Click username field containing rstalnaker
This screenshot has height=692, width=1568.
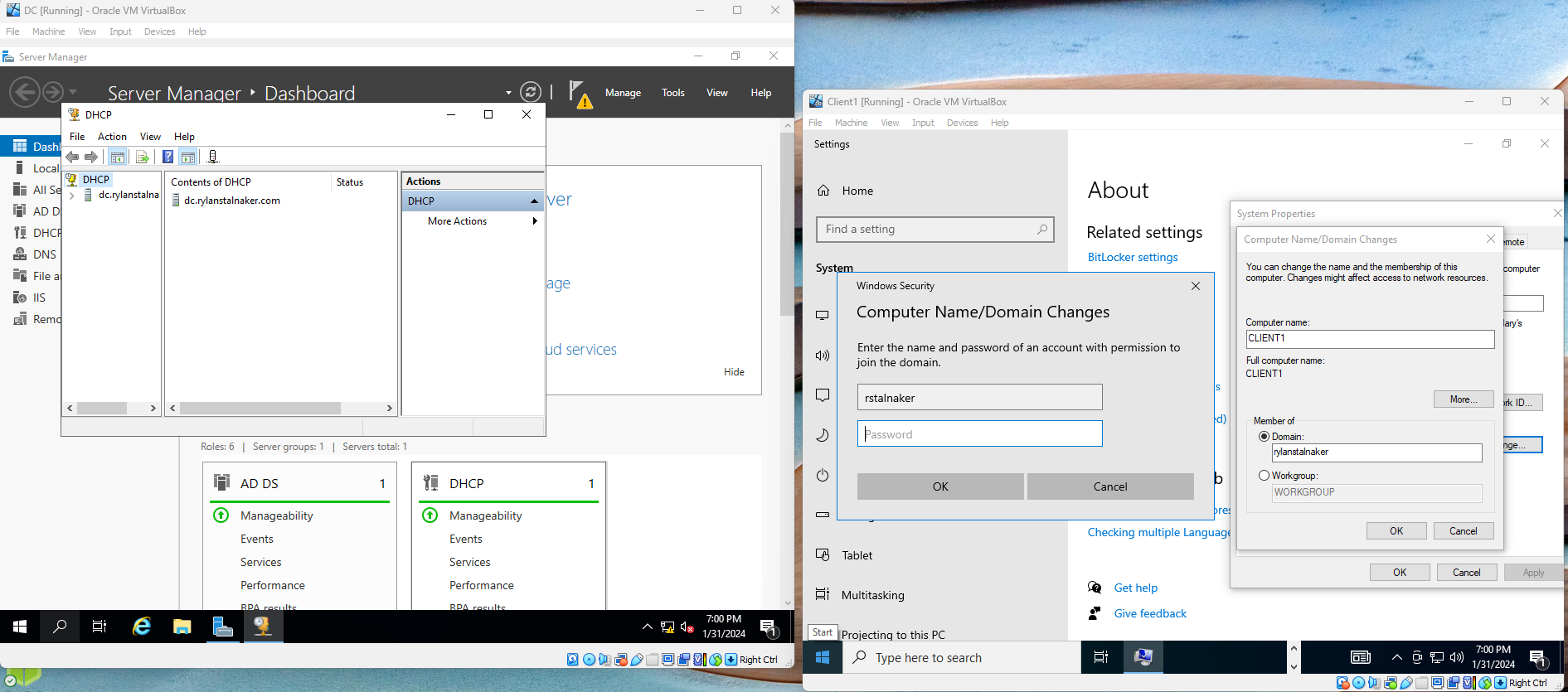[979, 397]
